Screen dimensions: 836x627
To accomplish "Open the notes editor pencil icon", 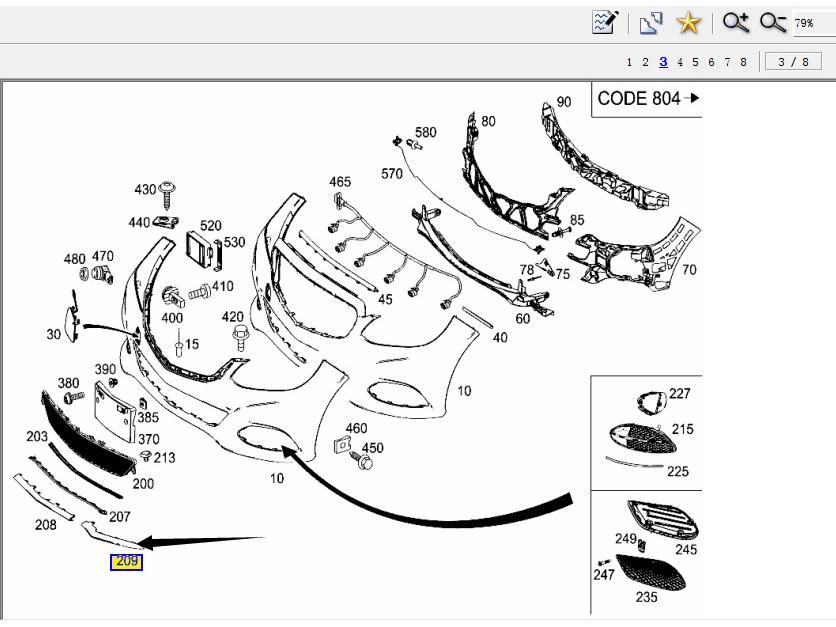I will click(x=604, y=23).
